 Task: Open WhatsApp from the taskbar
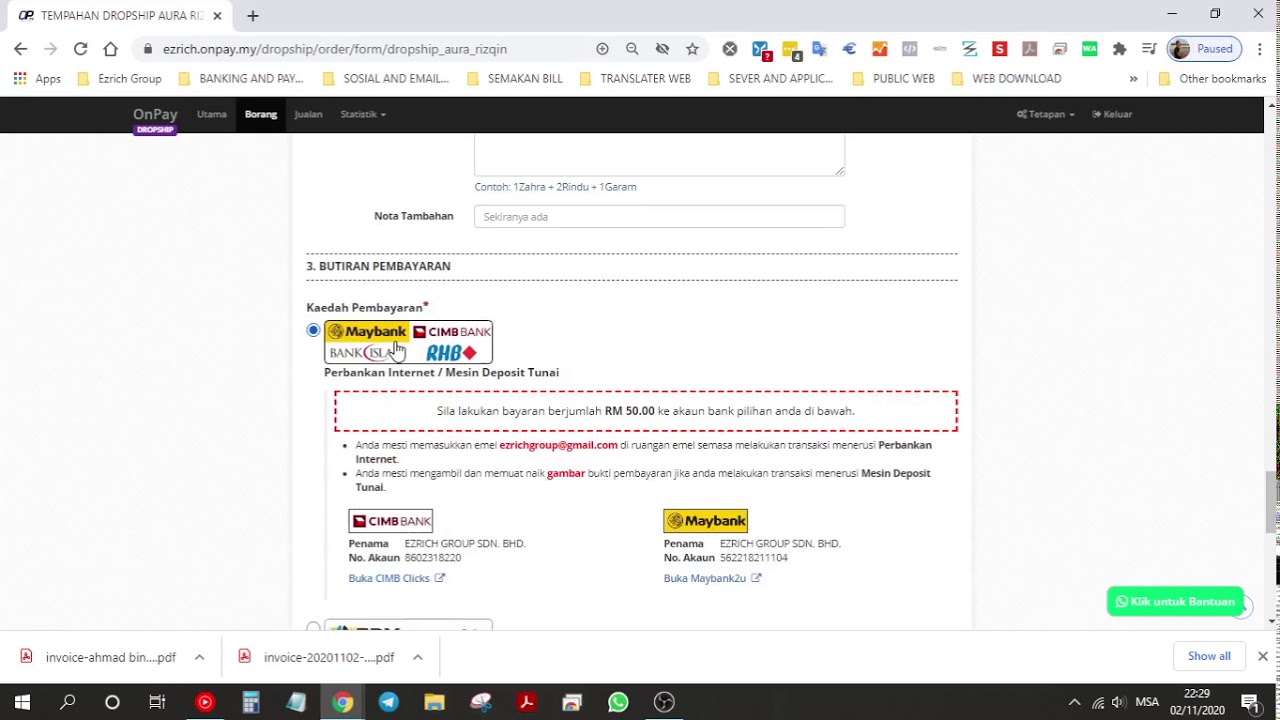tap(618, 702)
